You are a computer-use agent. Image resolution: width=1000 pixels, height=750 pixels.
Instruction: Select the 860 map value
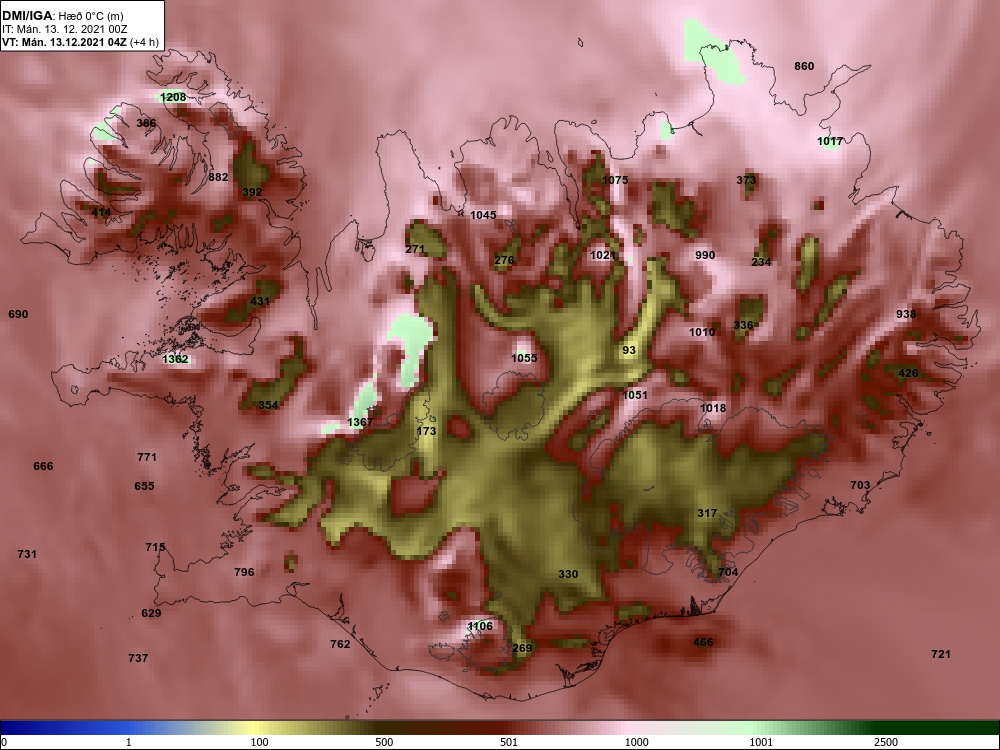pyautogui.click(x=804, y=66)
